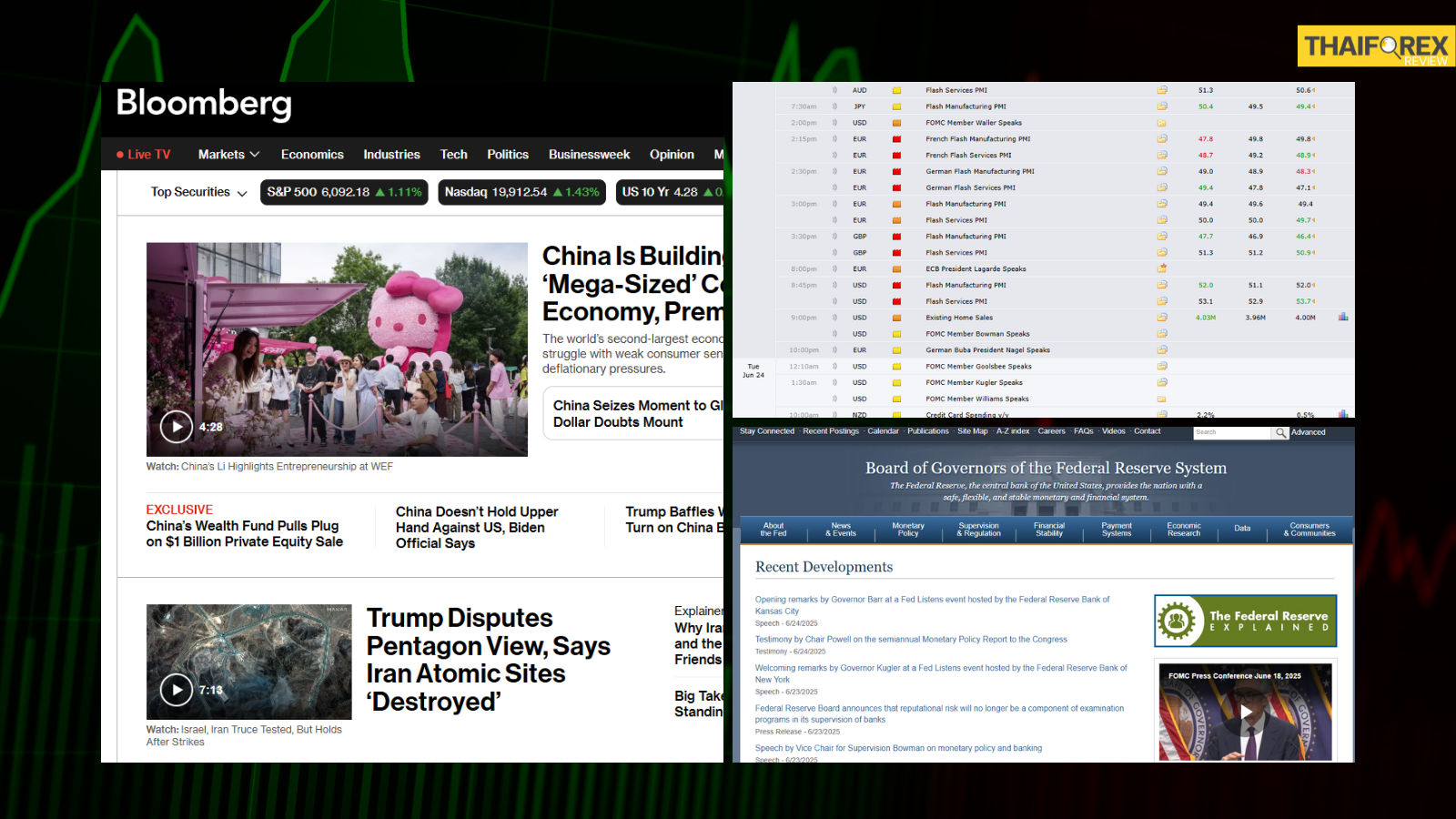Click yellow impact icon for FOMC Member Goolsbee Speaks
Image resolution: width=1456 pixels, height=819 pixels.
pyautogui.click(x=896, y=367)
